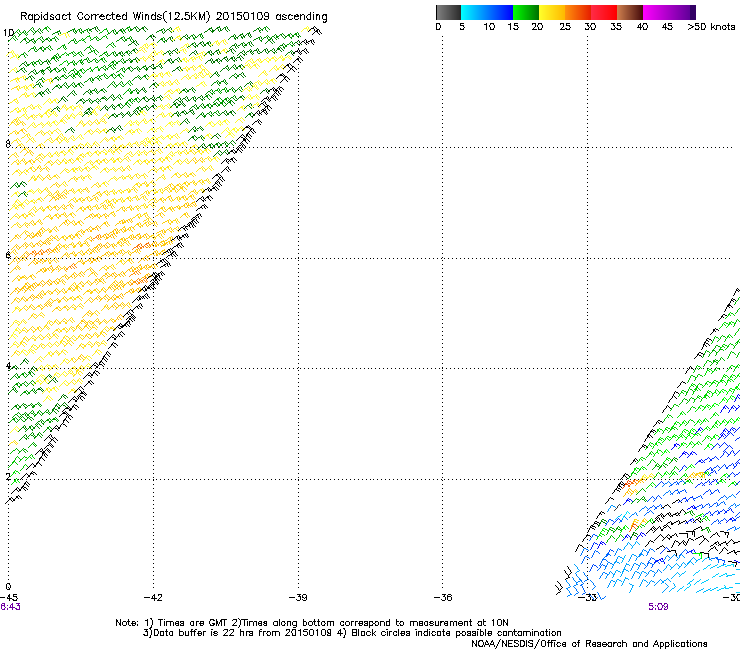Click the purple '6:43' swath time label

[x=10, y=607]
